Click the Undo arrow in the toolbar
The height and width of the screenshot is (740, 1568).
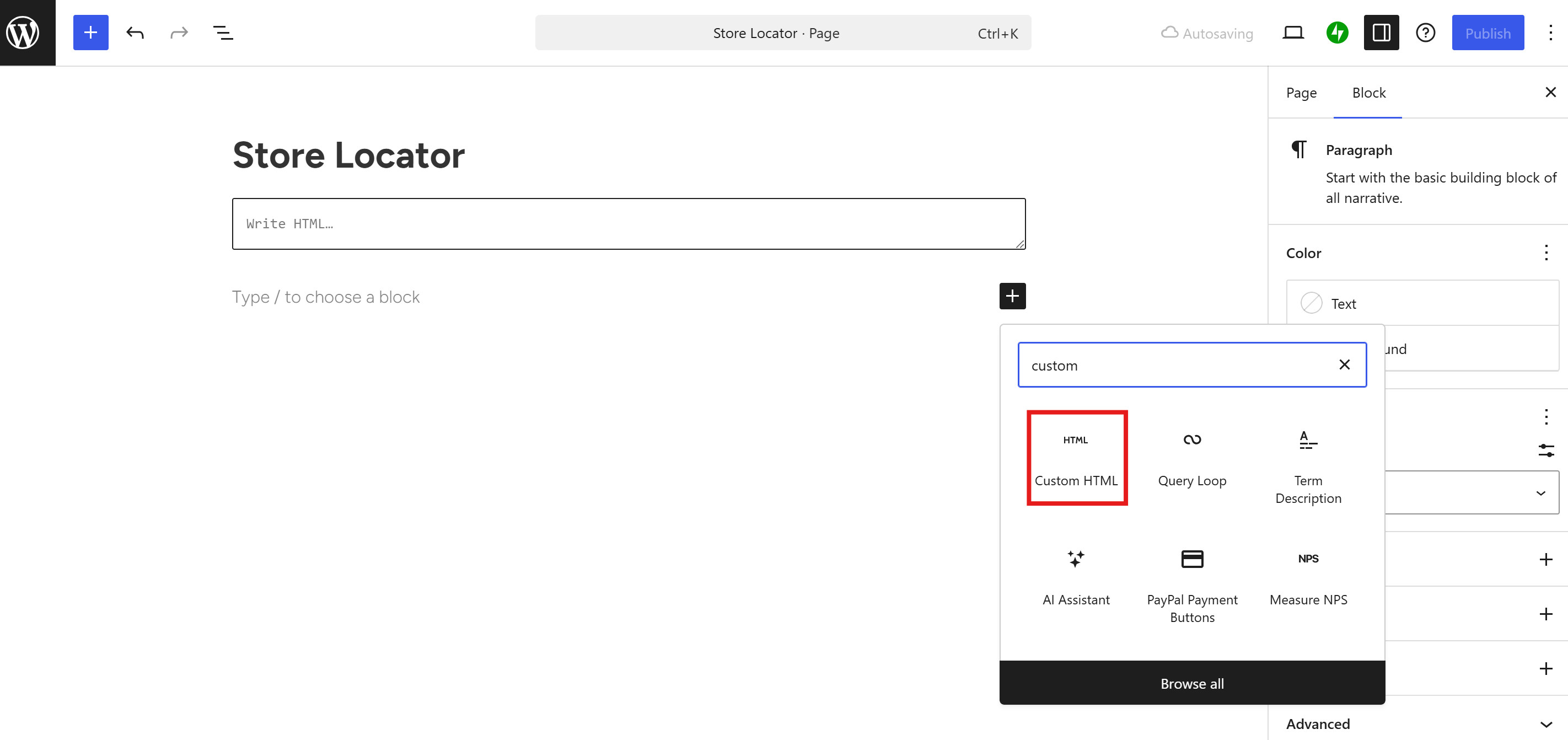coord(135,32)
